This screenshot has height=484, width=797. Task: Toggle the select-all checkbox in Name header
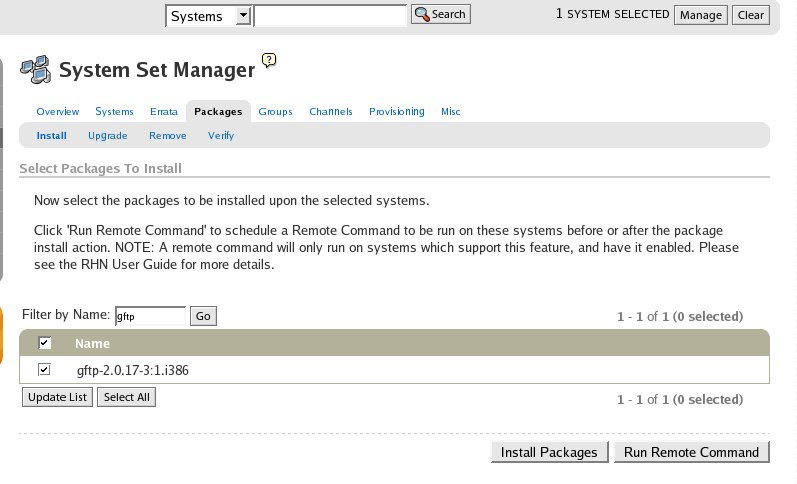(x=45, y=343)
